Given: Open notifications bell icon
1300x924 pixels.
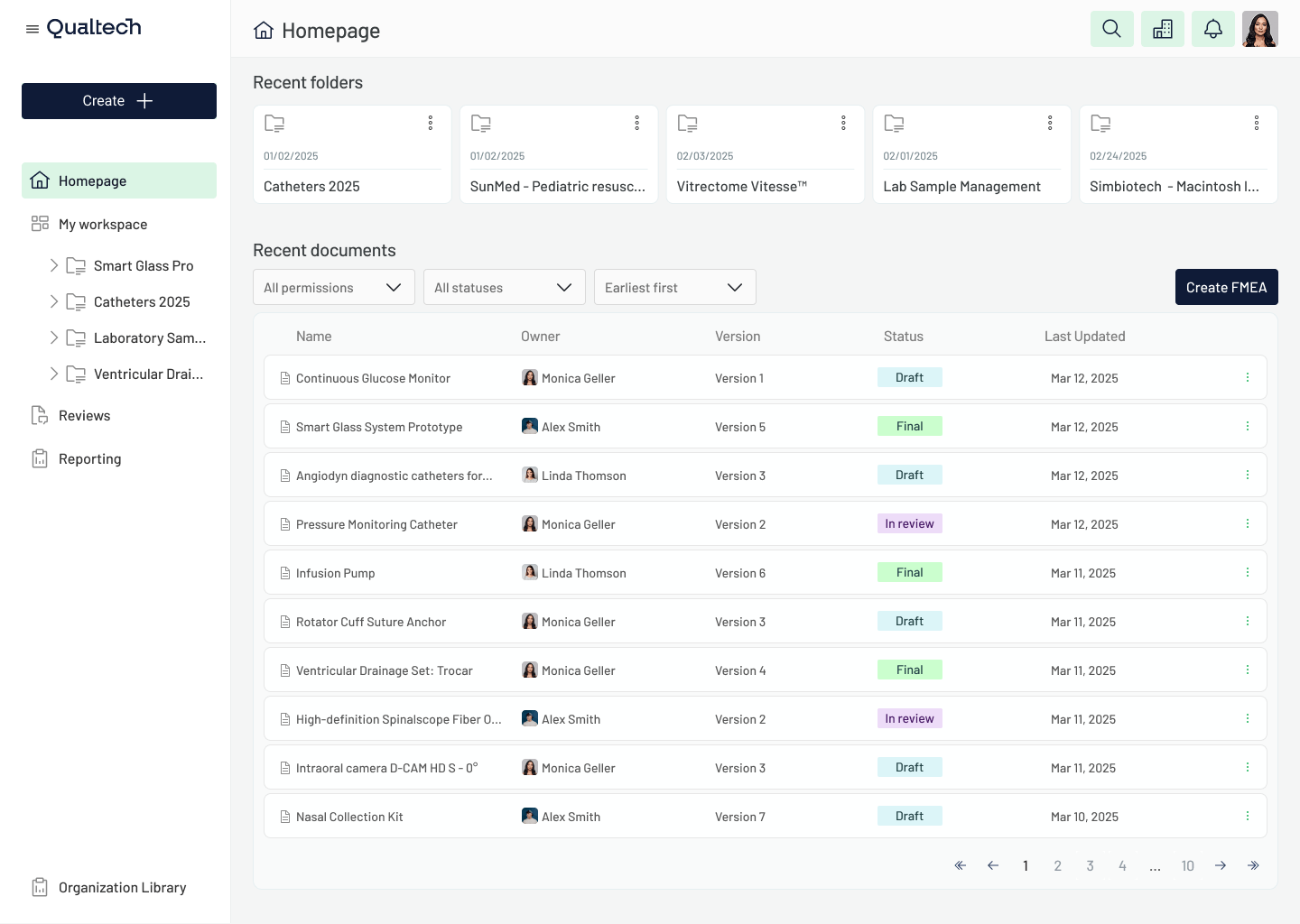Looking at the screenshot, I should [x=1212, y=29].
